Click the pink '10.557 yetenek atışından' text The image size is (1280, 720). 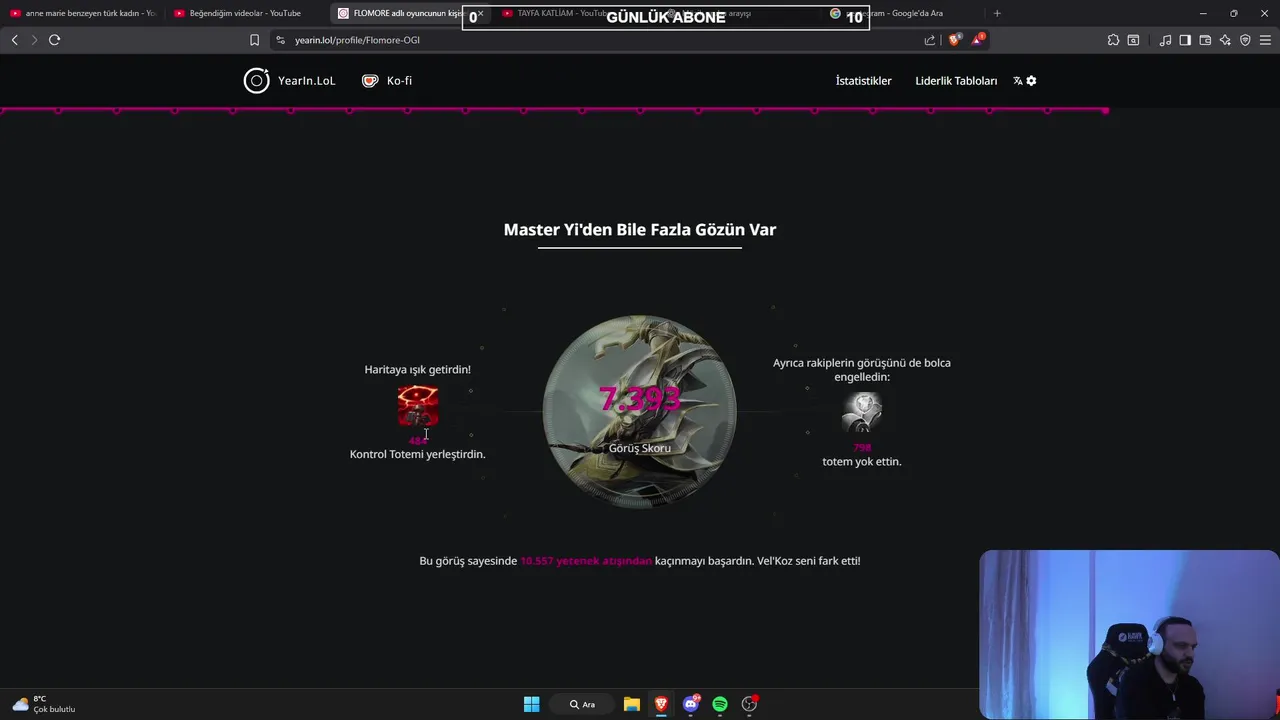point(586,561)
